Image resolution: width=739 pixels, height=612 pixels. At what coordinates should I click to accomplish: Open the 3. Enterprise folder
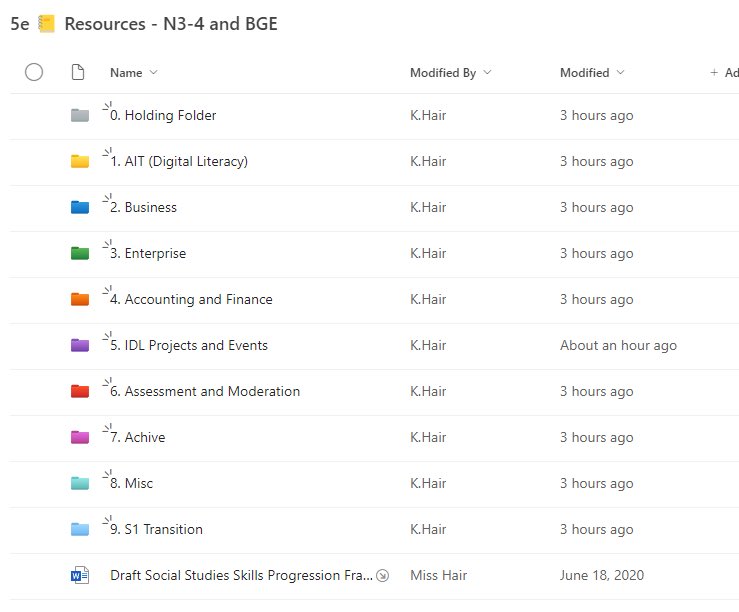(148, 253)
